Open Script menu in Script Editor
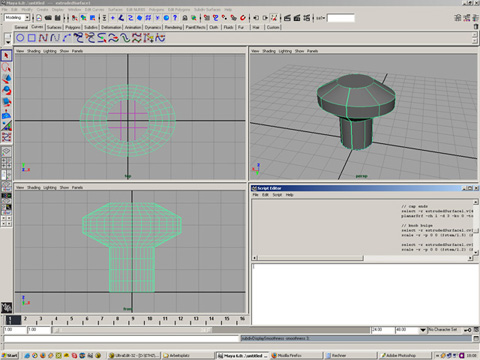This screenshot has width=480, height=360. pos(277,195)
